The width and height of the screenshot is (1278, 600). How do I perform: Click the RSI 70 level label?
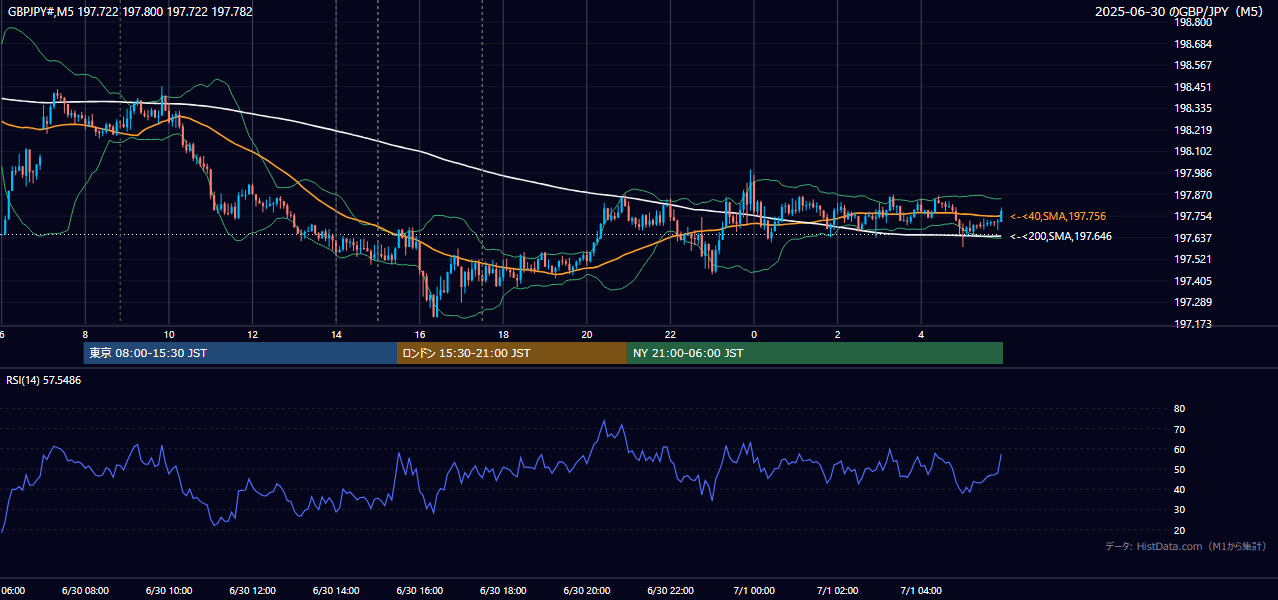coord(1179,429)
